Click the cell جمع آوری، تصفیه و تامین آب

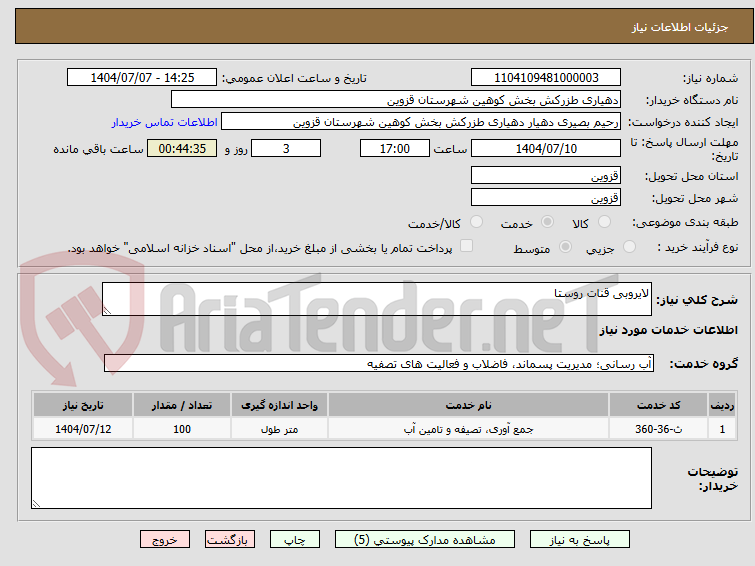coord(469,429)
